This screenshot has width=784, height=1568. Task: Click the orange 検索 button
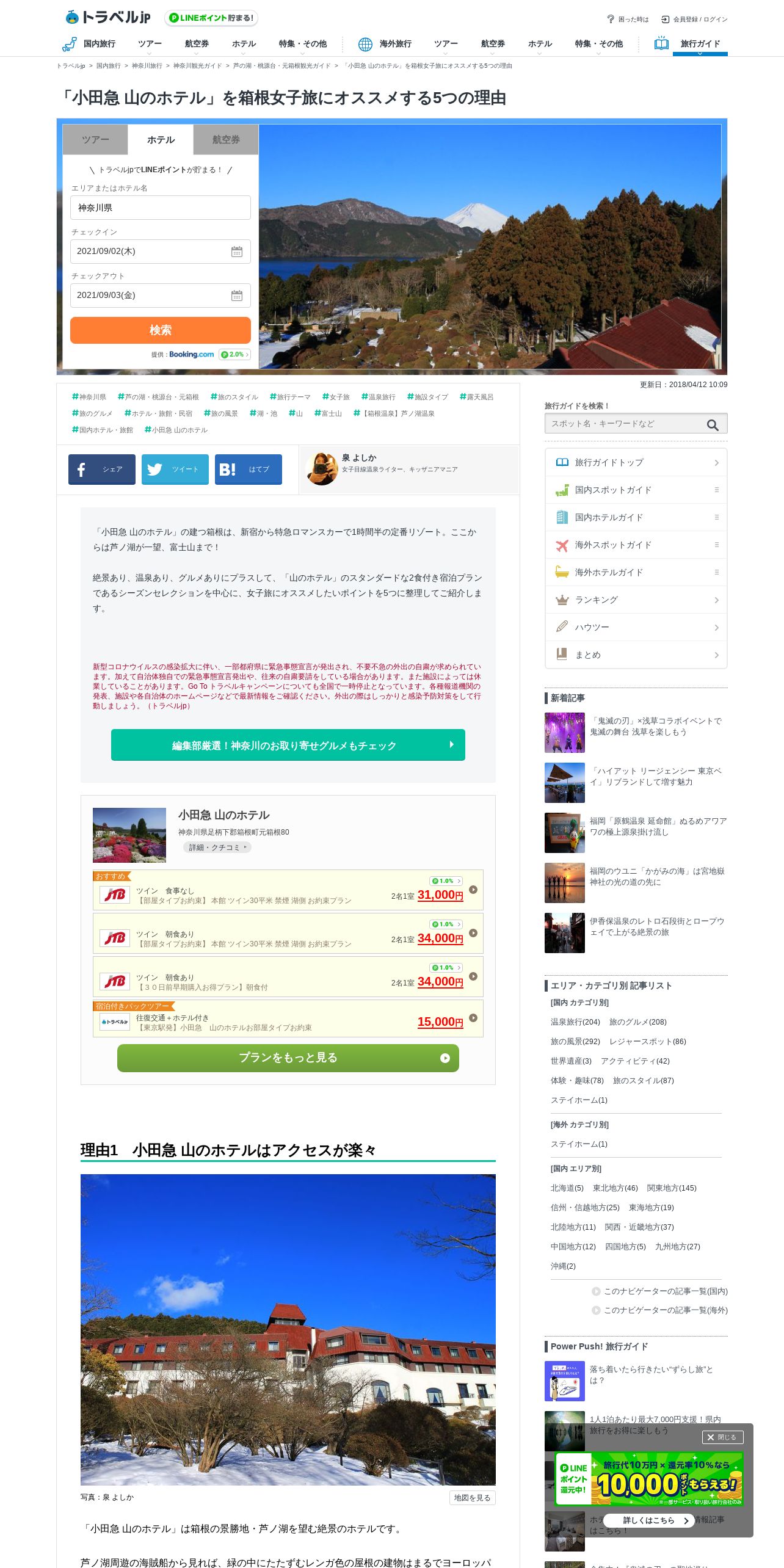coord(161,330)
